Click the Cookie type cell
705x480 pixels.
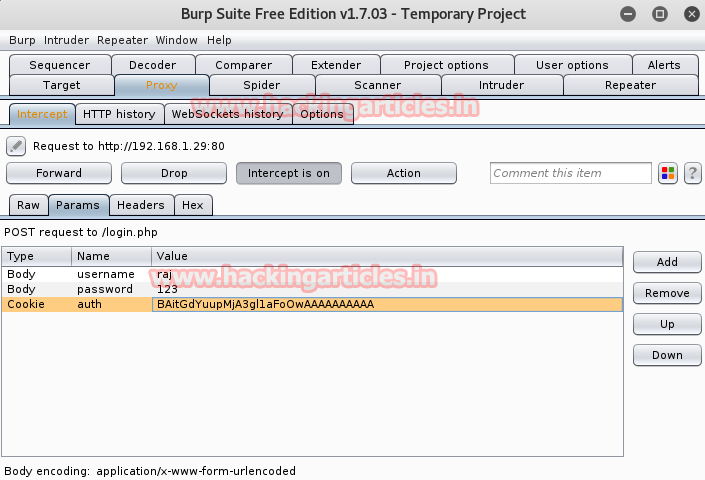click(36, 304)
